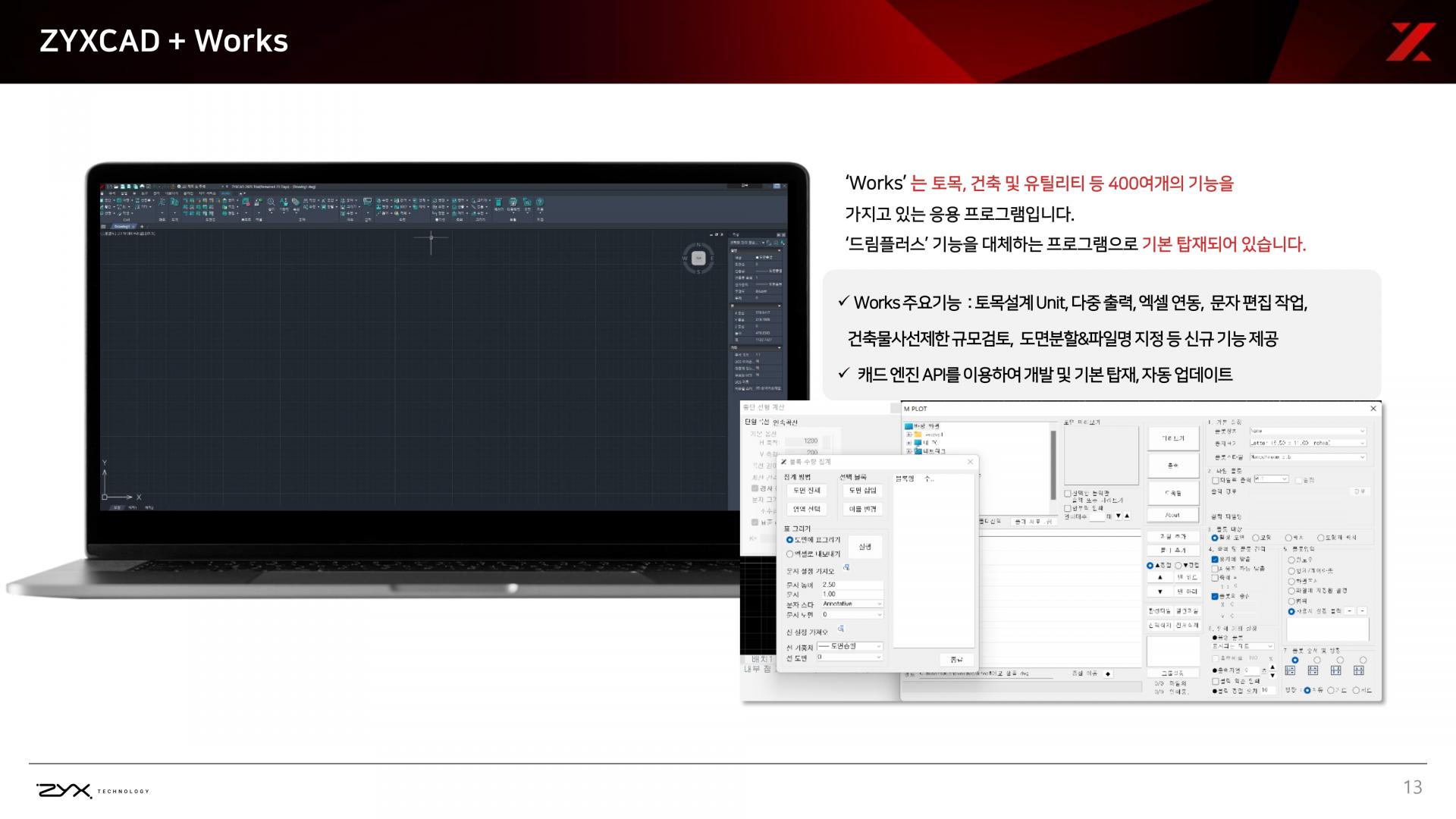
Task: Uncheck the 용지에 맞춤 checkbox in M PLOT
Action: tap(1216, 560)
